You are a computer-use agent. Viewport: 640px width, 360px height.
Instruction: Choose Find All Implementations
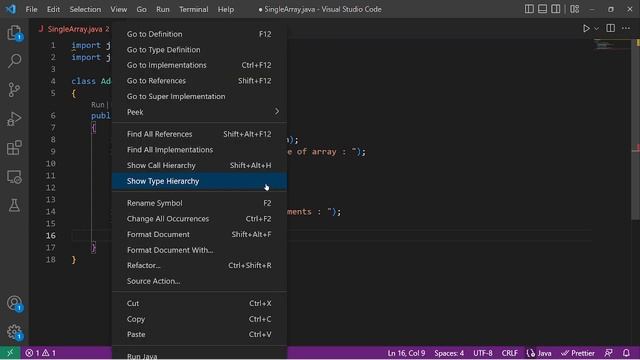(199, 150)
